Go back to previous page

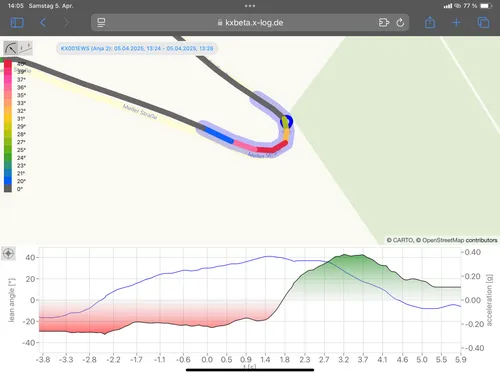43,23
